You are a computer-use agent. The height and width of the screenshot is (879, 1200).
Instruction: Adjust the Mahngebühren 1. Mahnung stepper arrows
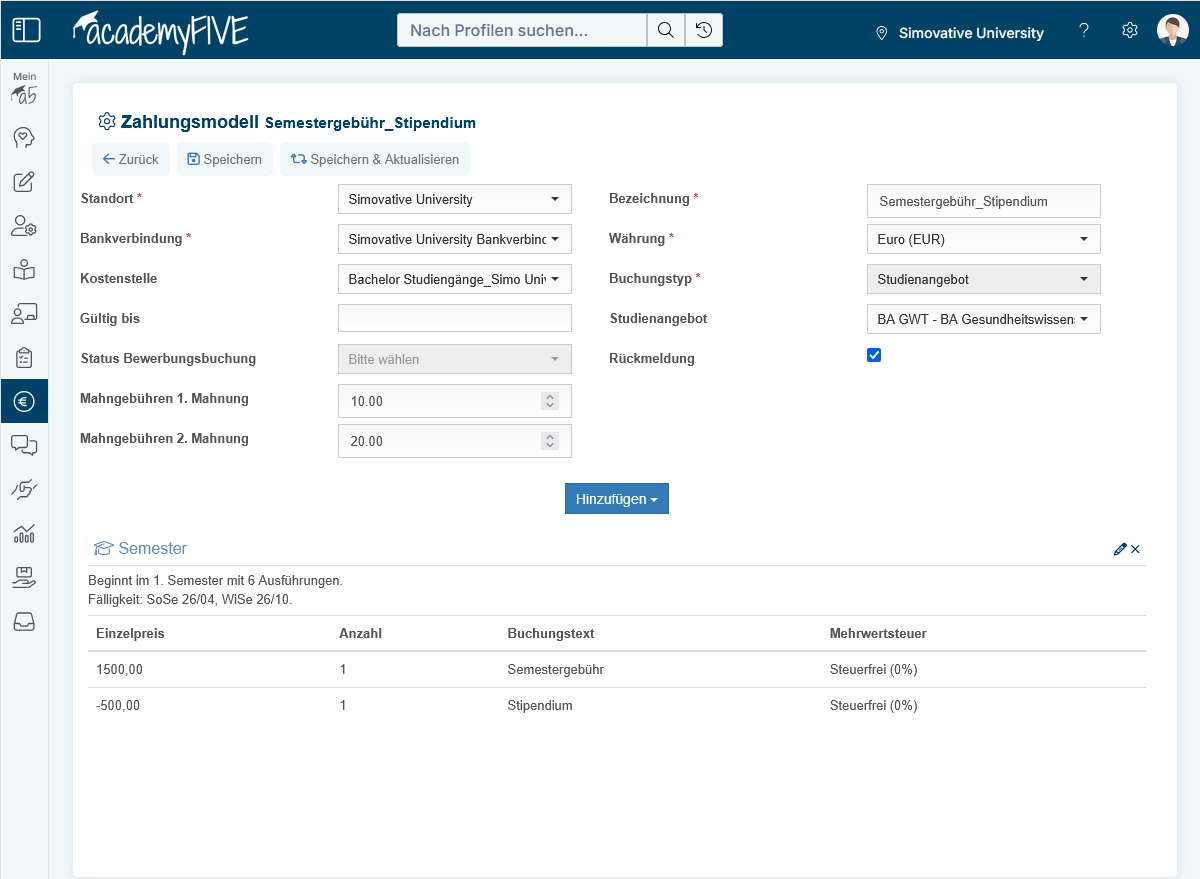[549, 401]
